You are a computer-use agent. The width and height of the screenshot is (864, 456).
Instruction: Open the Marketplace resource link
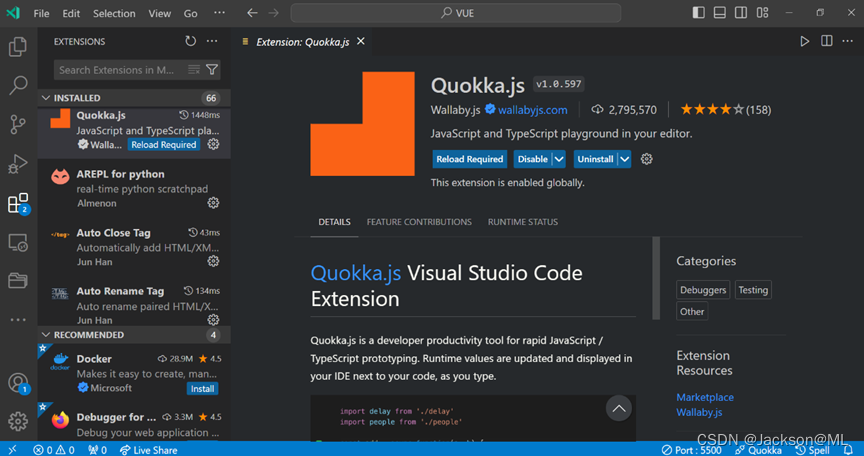(x=705, y=397)
